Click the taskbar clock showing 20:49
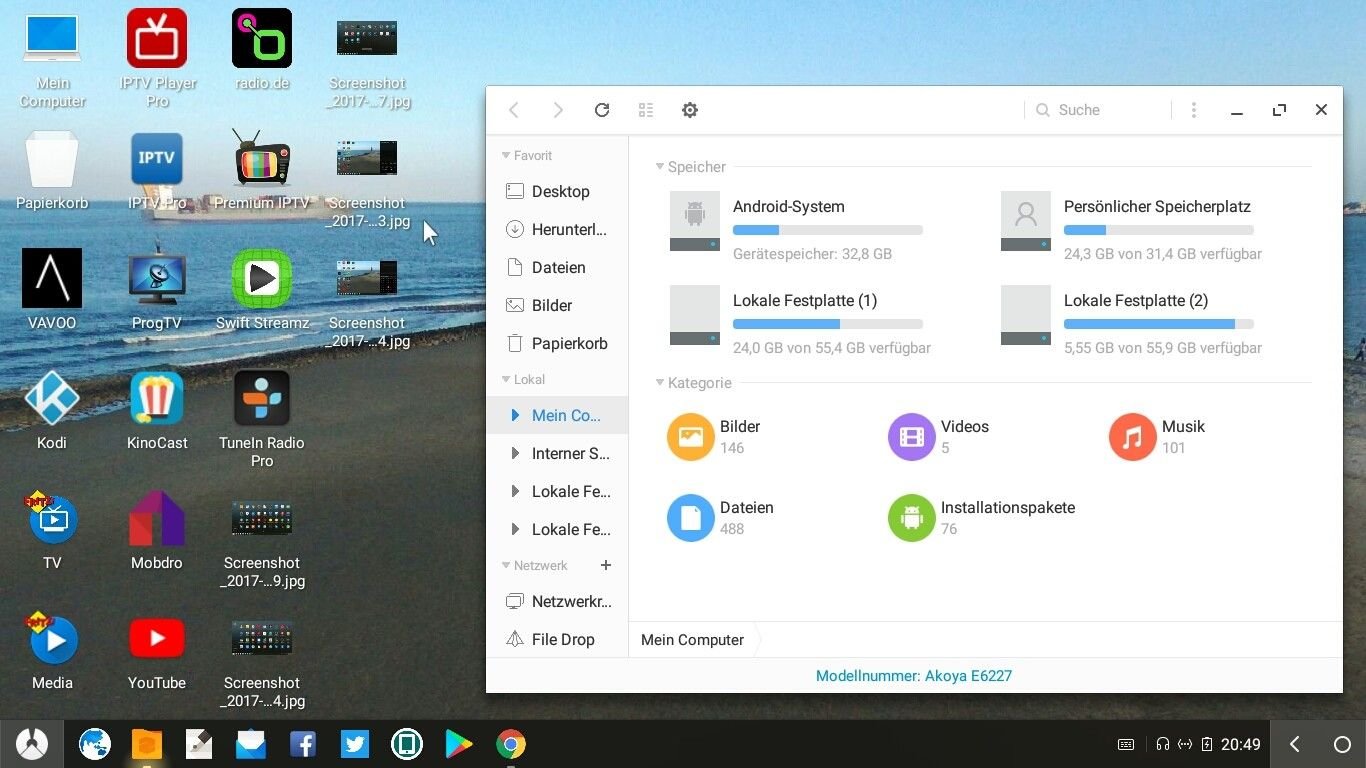 [1241, 744]
